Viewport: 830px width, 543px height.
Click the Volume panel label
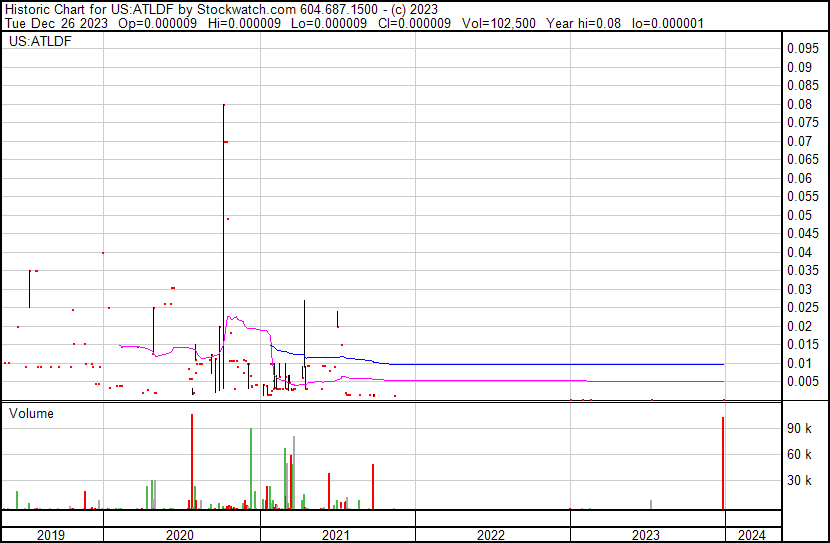31,413
